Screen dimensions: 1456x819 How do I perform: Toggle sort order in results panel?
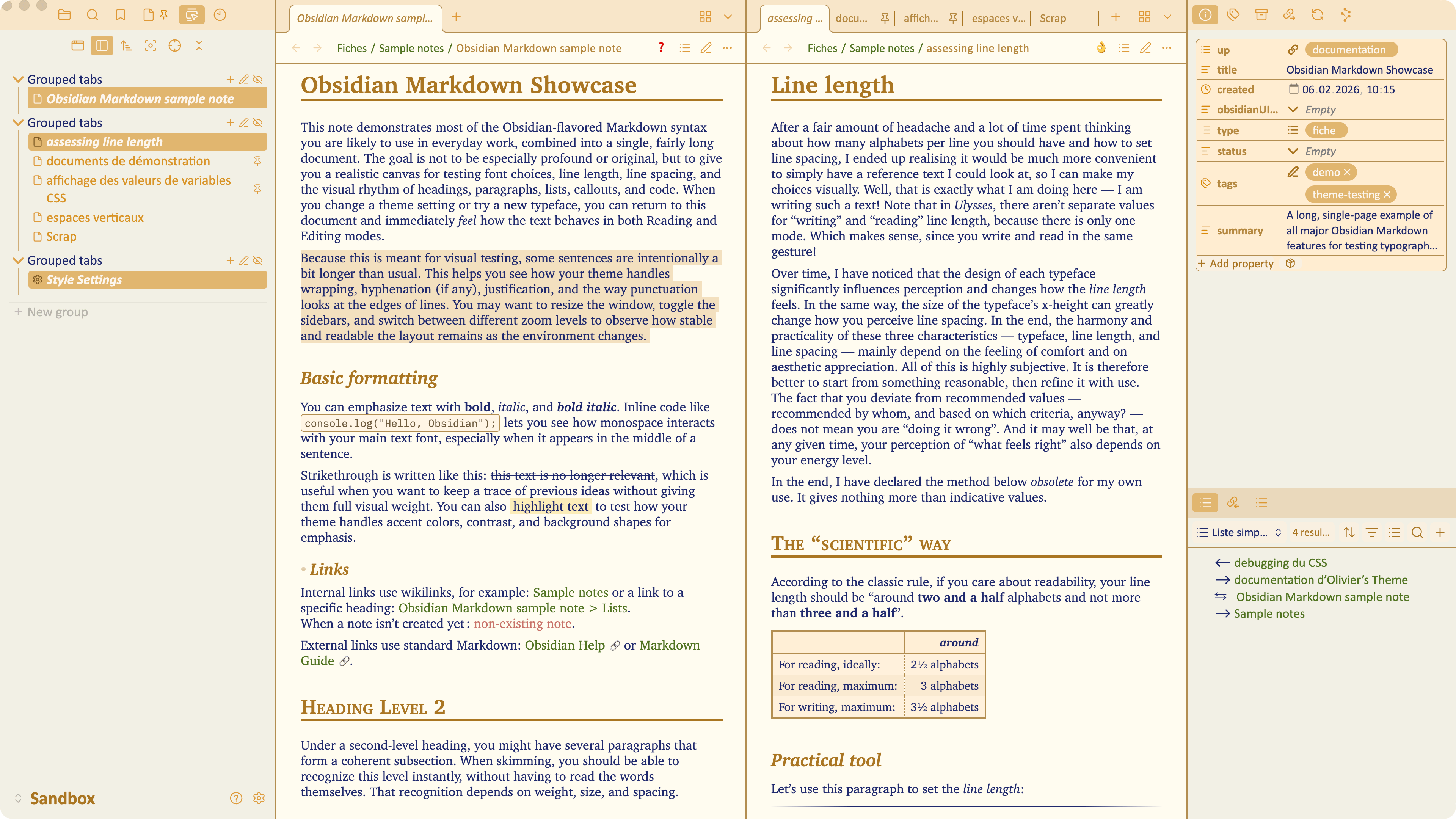(x=1349, y=532)
